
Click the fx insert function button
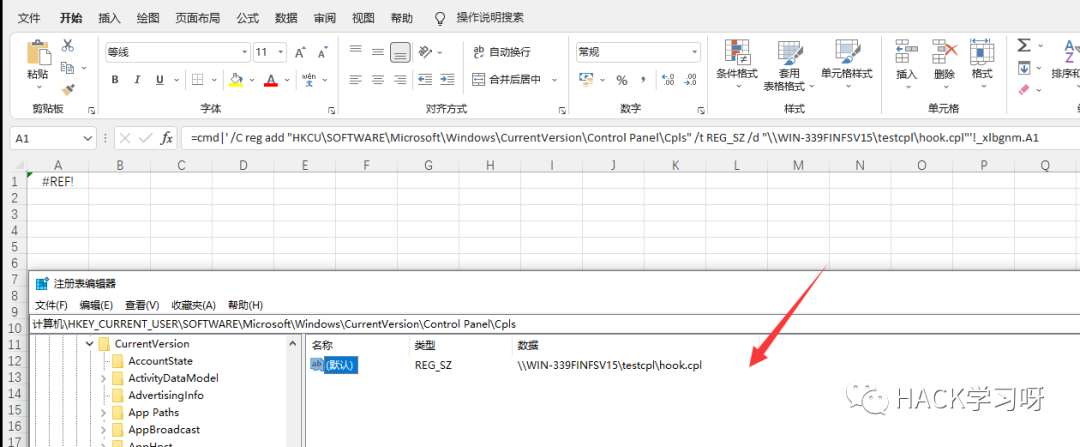click(167, 138)
